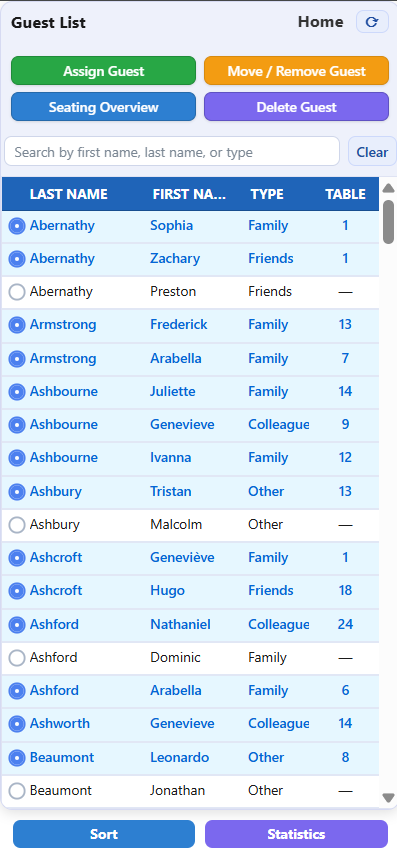Sort by the LAST NAME column header

click(x=68, y=194)
